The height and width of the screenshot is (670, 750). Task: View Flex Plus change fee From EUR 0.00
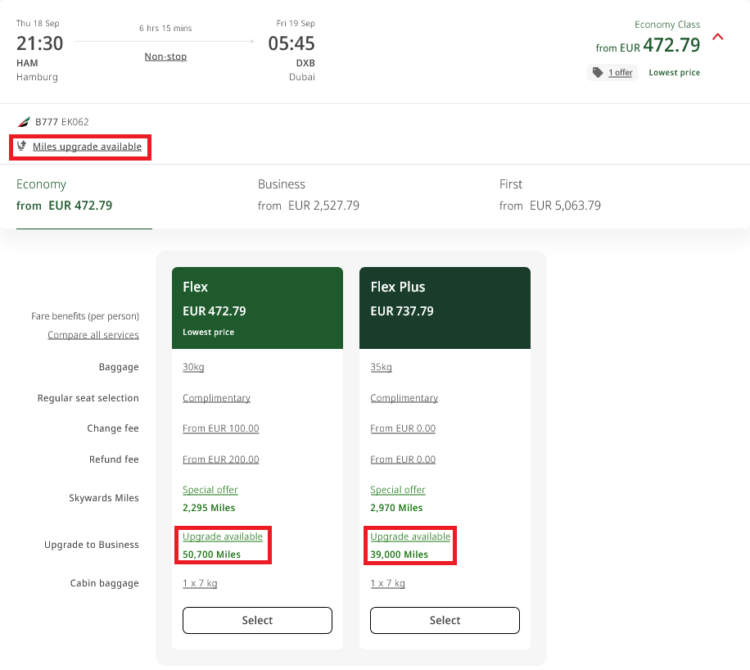[403, 428]
